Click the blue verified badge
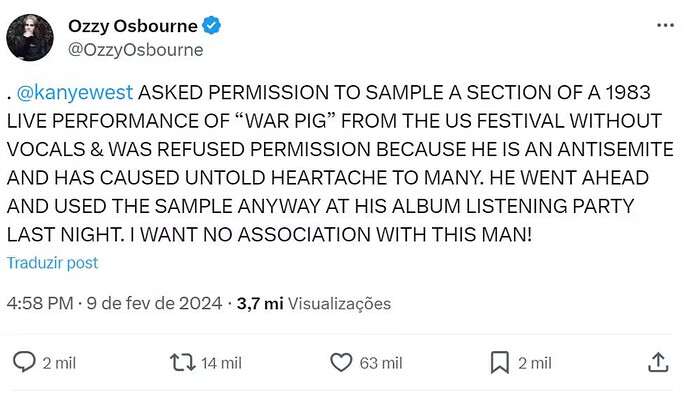Viewport: 690px width, 397px height. click(x=211, y=26)
